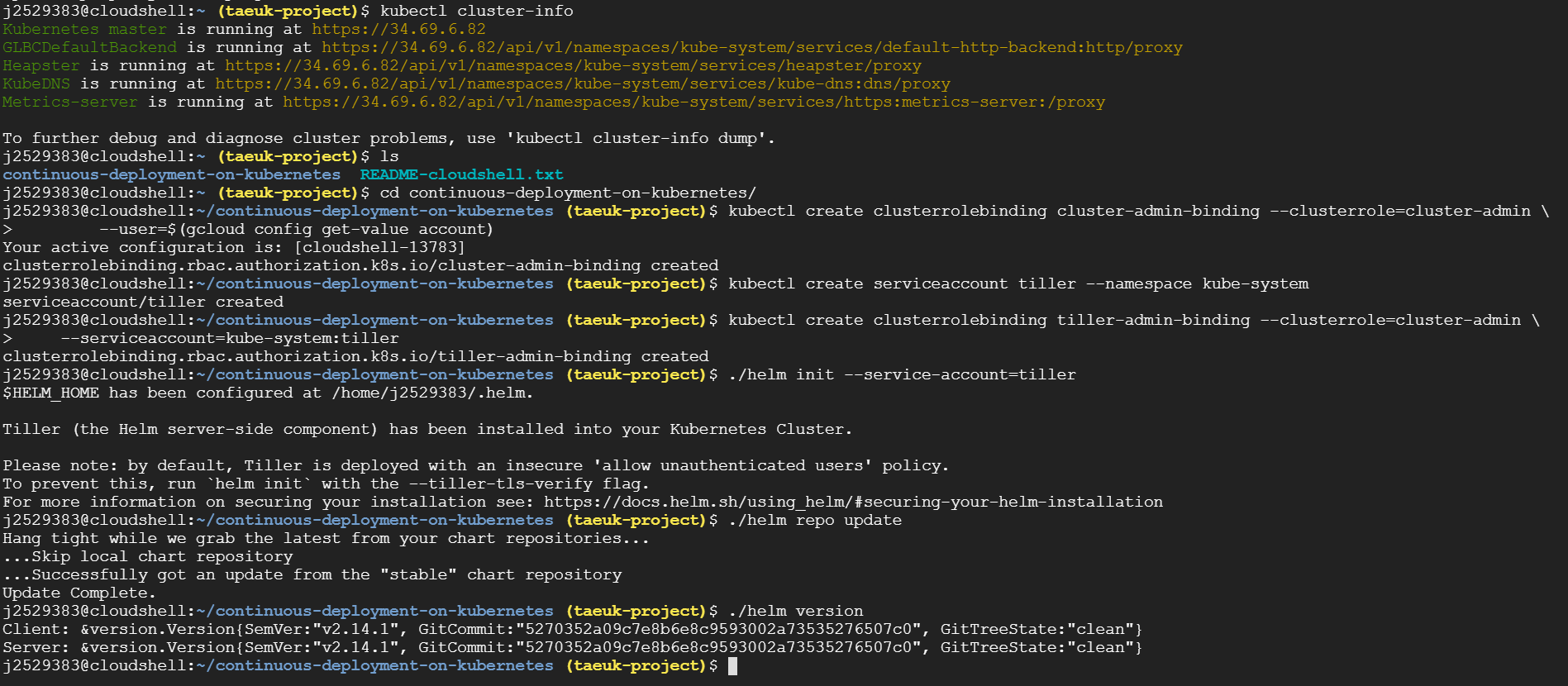Click the 'kubectl cluster-info' command text

[x=476, y=11]
